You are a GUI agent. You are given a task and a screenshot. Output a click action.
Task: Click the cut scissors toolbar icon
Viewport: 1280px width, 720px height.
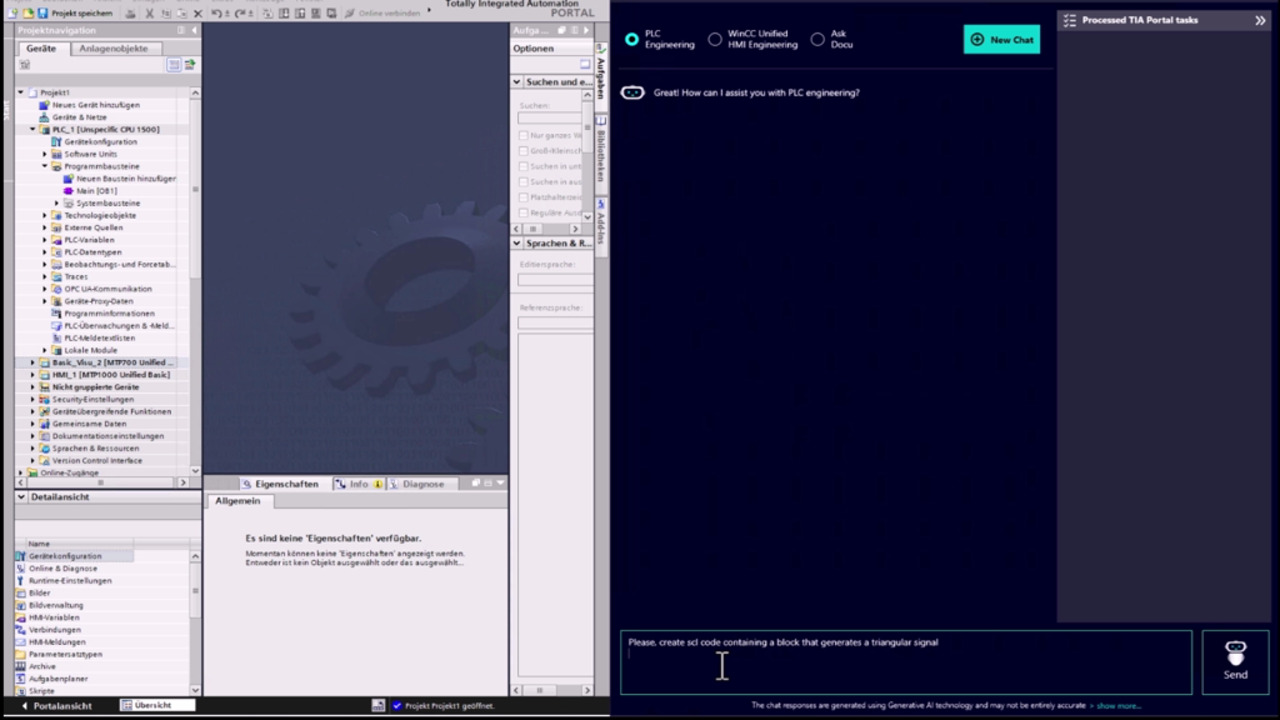[149, 13]
